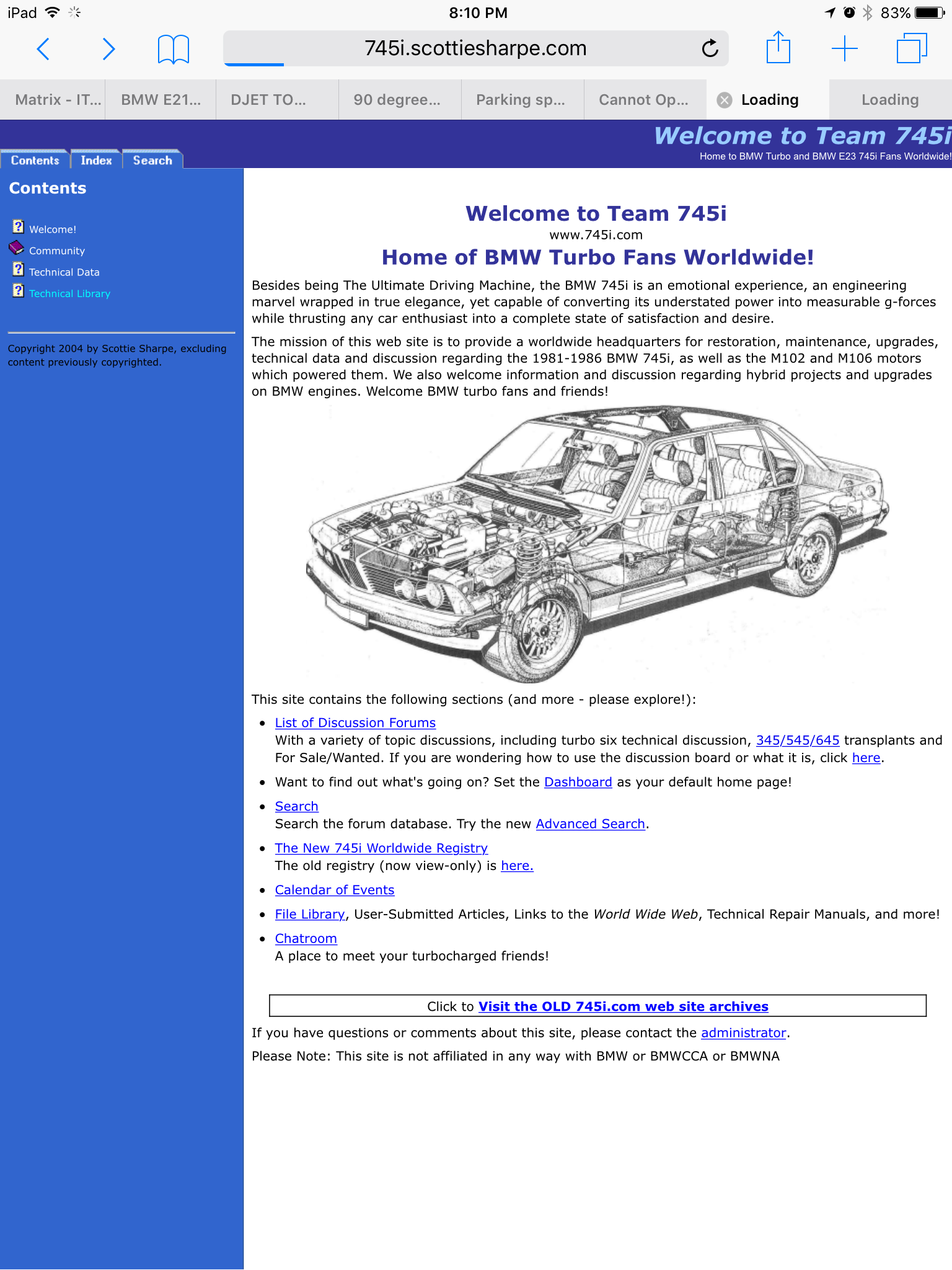Follow the 345/545/645 link
The height and width of the screenshot is (1270, 952).
pos(798,740)
